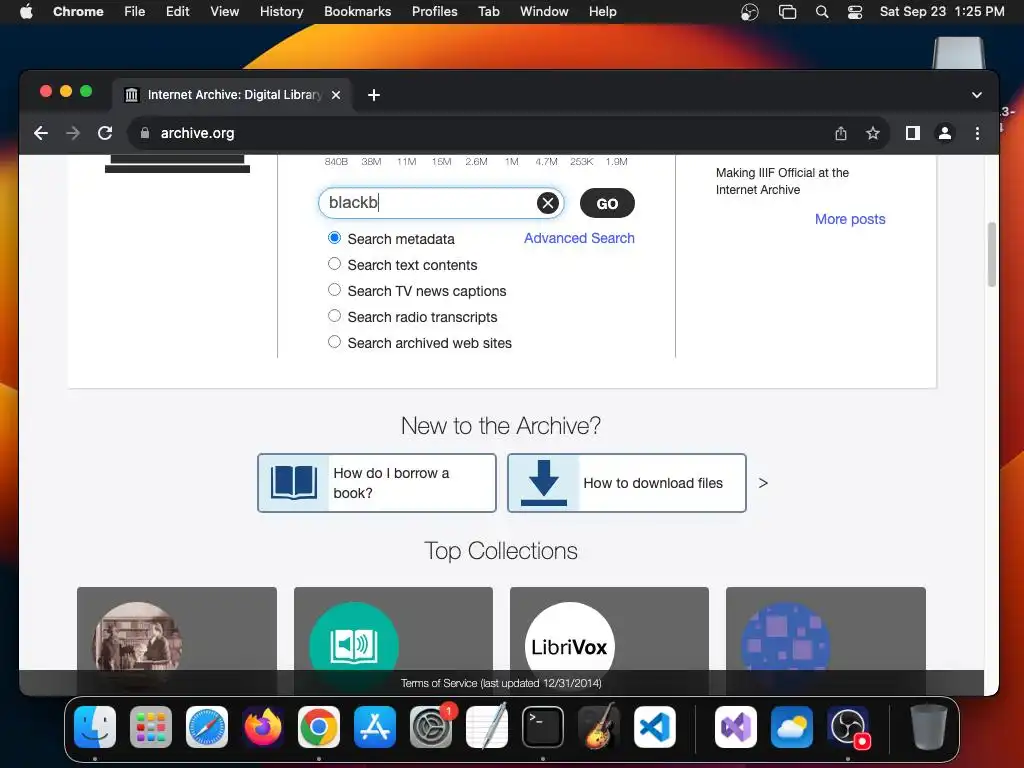Screen dimensions: 1024x768
Task: Clear the search field with the X icon
Action: coord(548,203)
